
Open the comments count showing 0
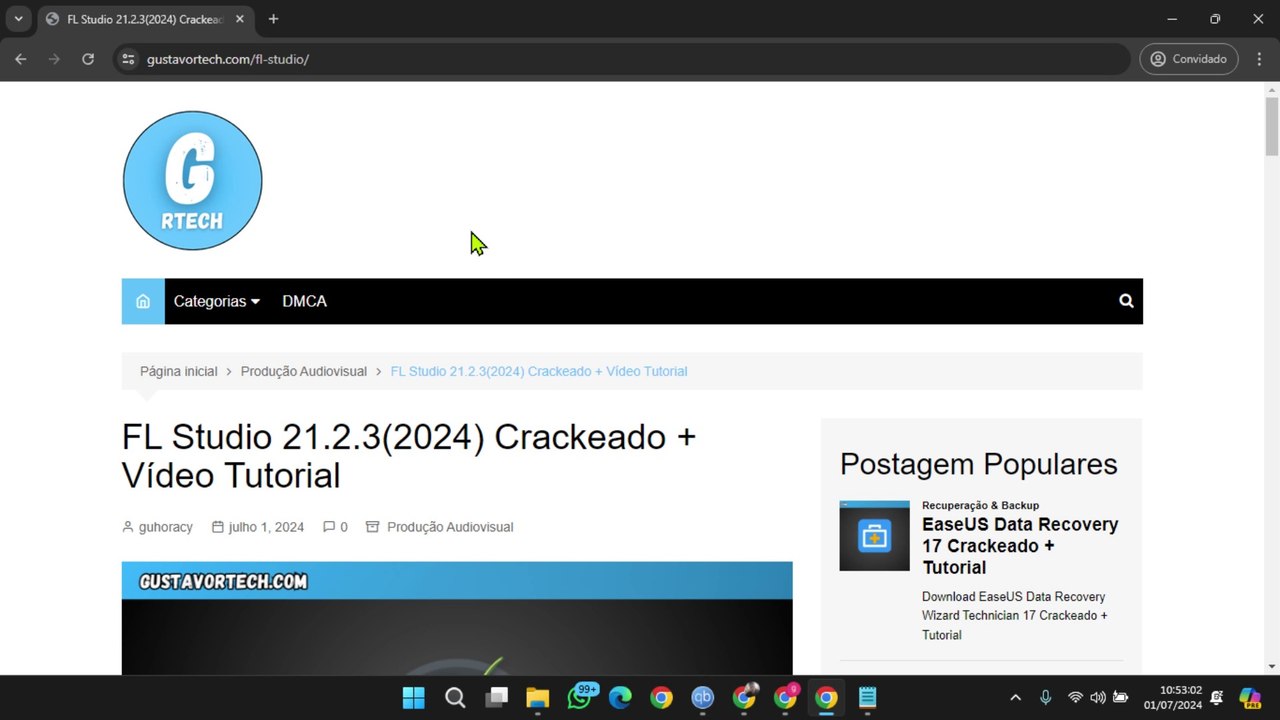coord(335,527)
